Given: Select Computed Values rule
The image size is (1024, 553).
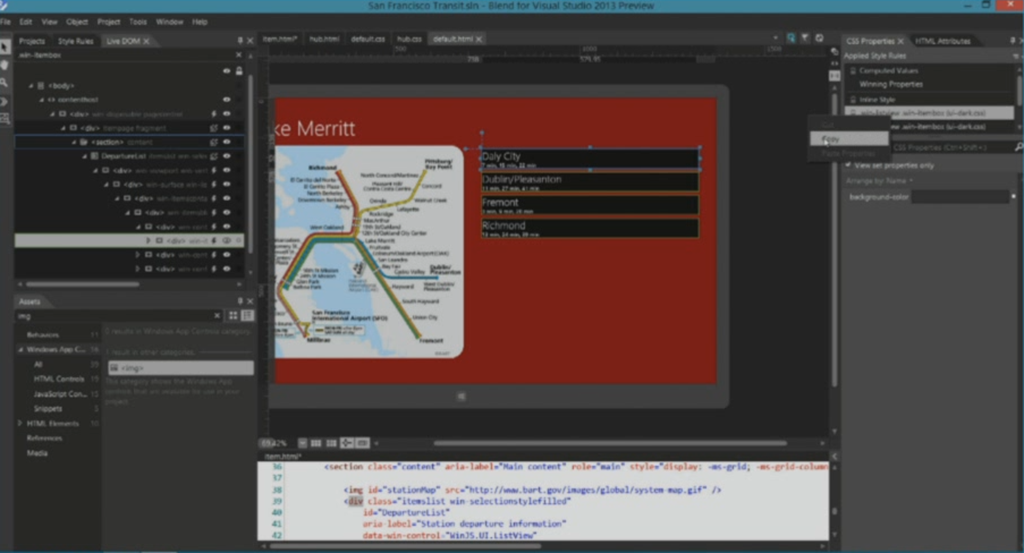Looking at the screenshot, I should (x=888, y=71).
